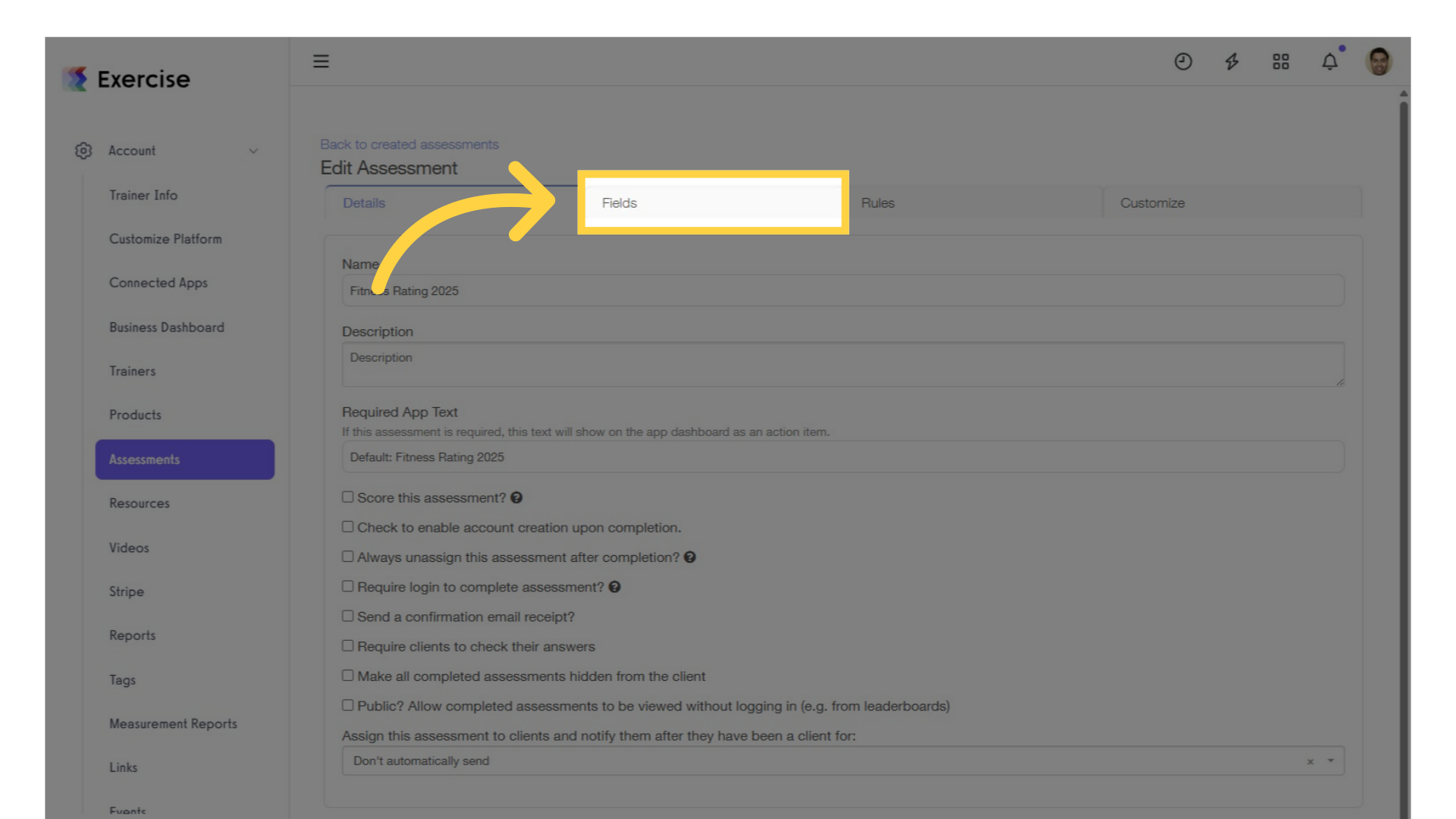
Task: Switch to the Fields tab
Action: [x=713, y=203]
